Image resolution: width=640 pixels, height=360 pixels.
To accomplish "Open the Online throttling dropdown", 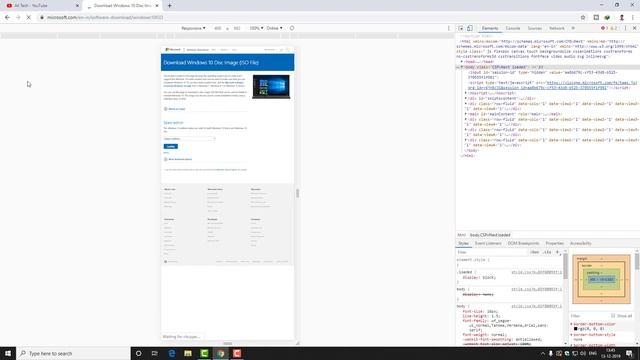I will pos(274,28).
